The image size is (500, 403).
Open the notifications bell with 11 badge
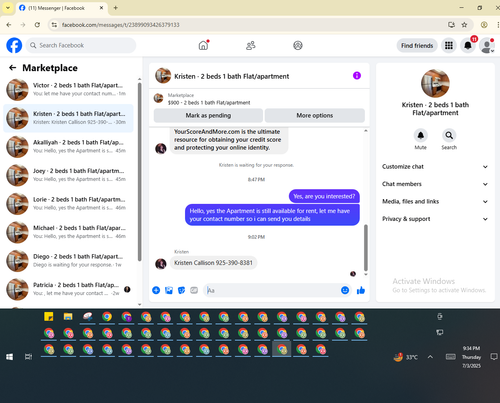(468, 45)
